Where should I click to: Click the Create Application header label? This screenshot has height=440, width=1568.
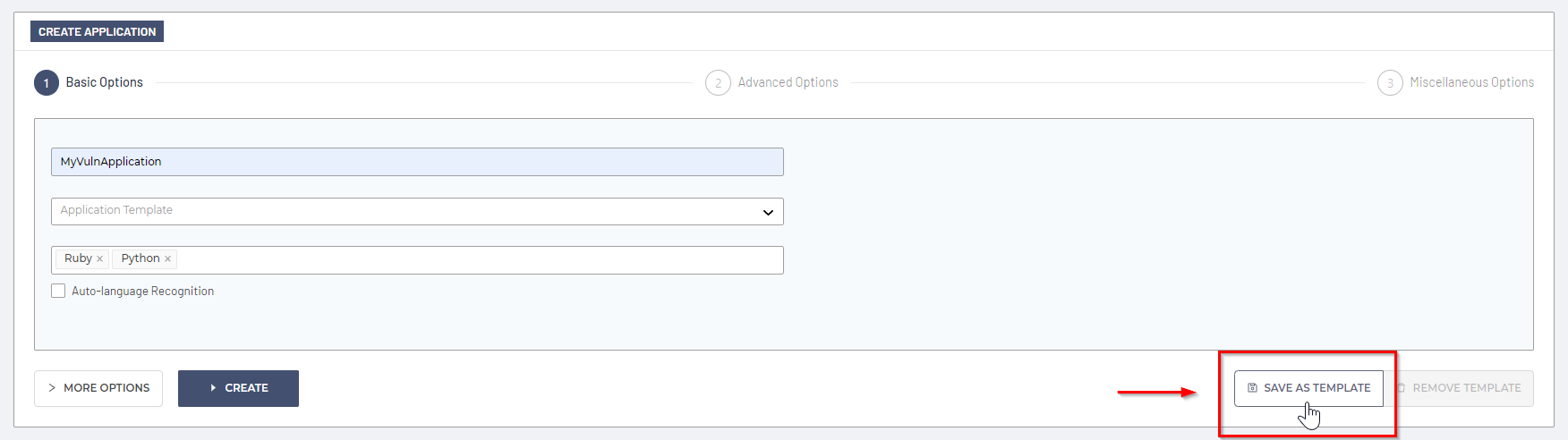tap(97, 32)
